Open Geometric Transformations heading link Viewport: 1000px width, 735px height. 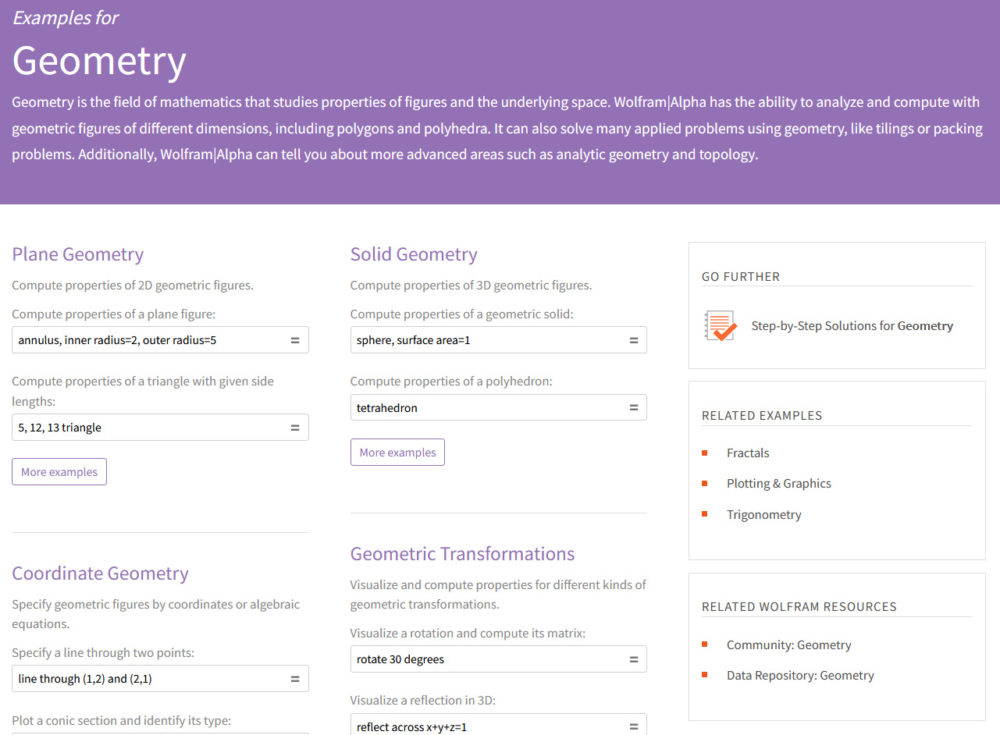pyautogui.click(x=462, y=554)
